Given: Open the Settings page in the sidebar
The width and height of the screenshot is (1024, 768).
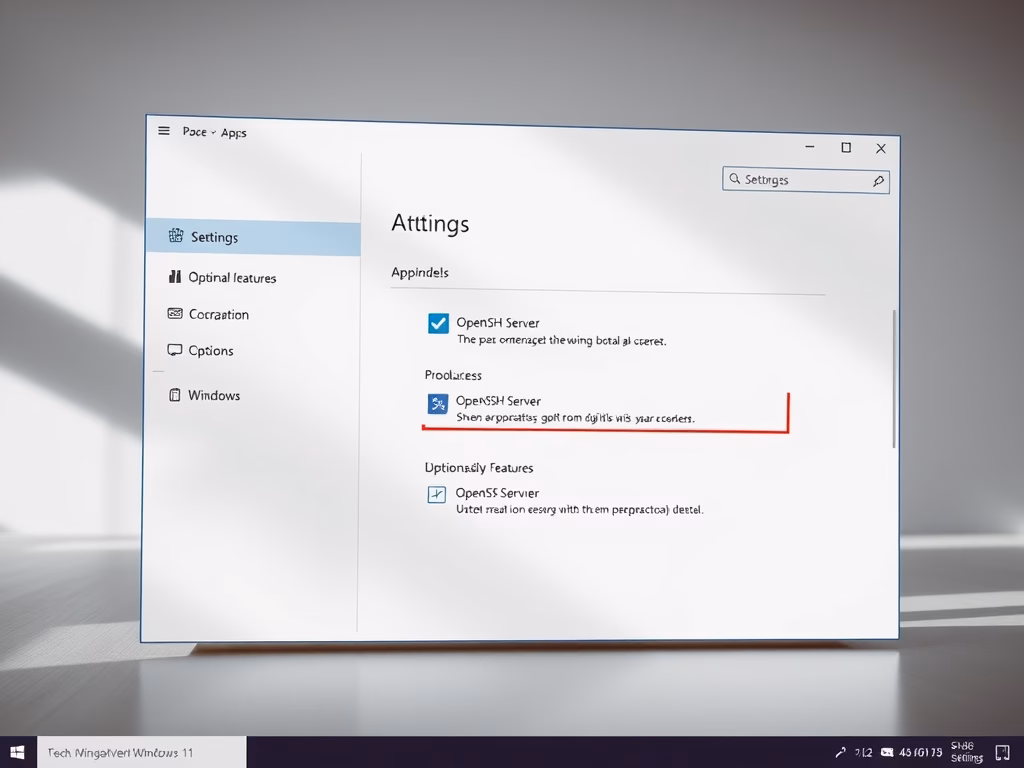Looking at the screenshot, I should 253,237.
